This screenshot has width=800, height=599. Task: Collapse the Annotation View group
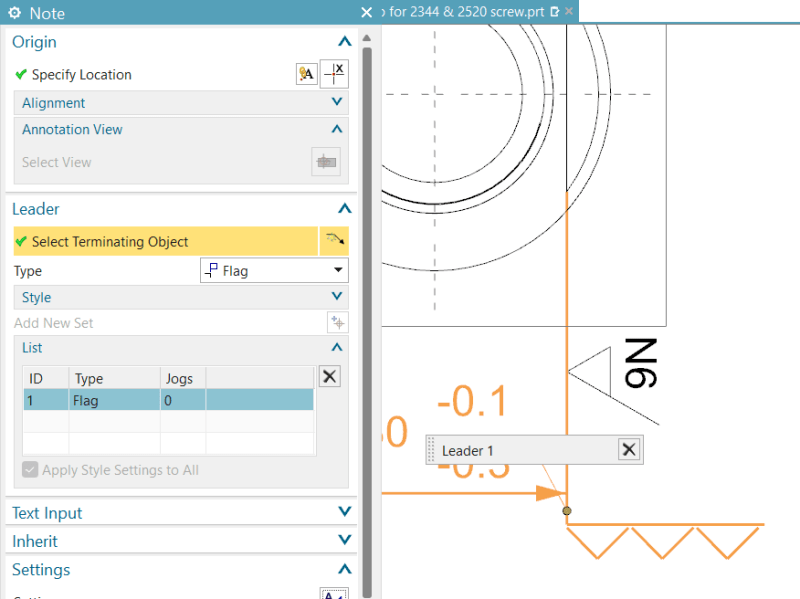(337, 129)
